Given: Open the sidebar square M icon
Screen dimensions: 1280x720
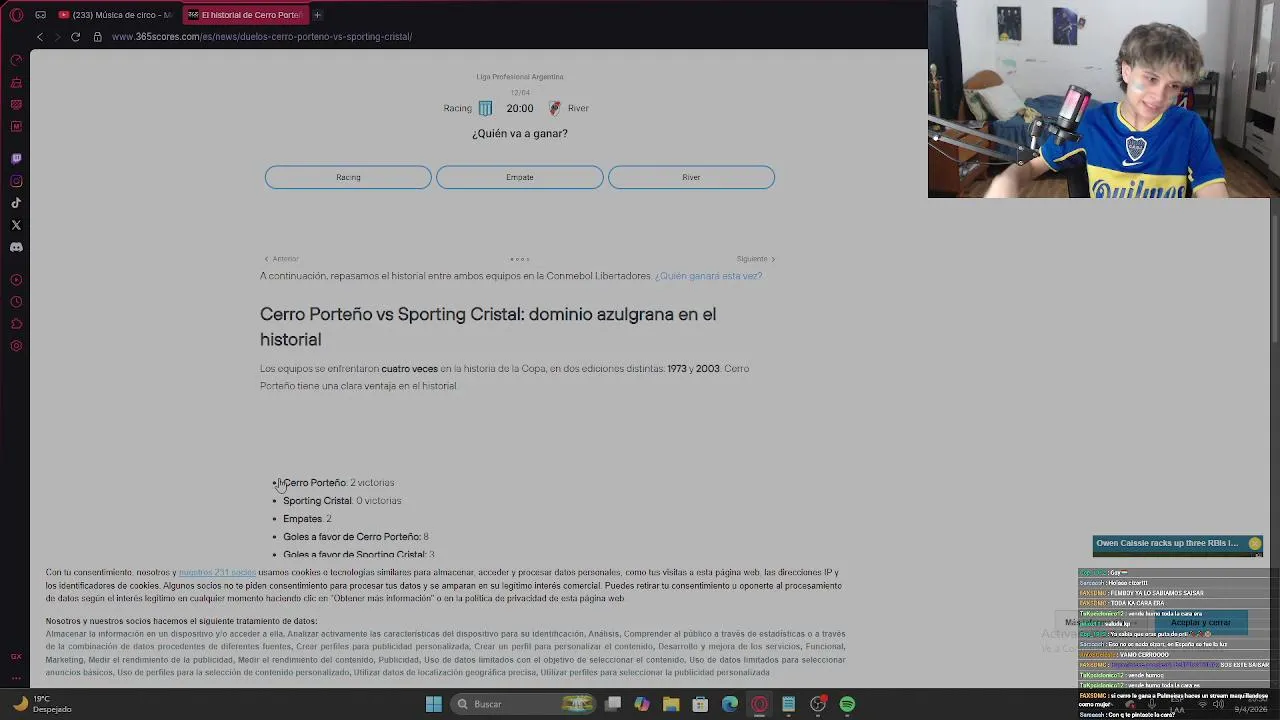Looking at the screenshot, I should 16,126.
